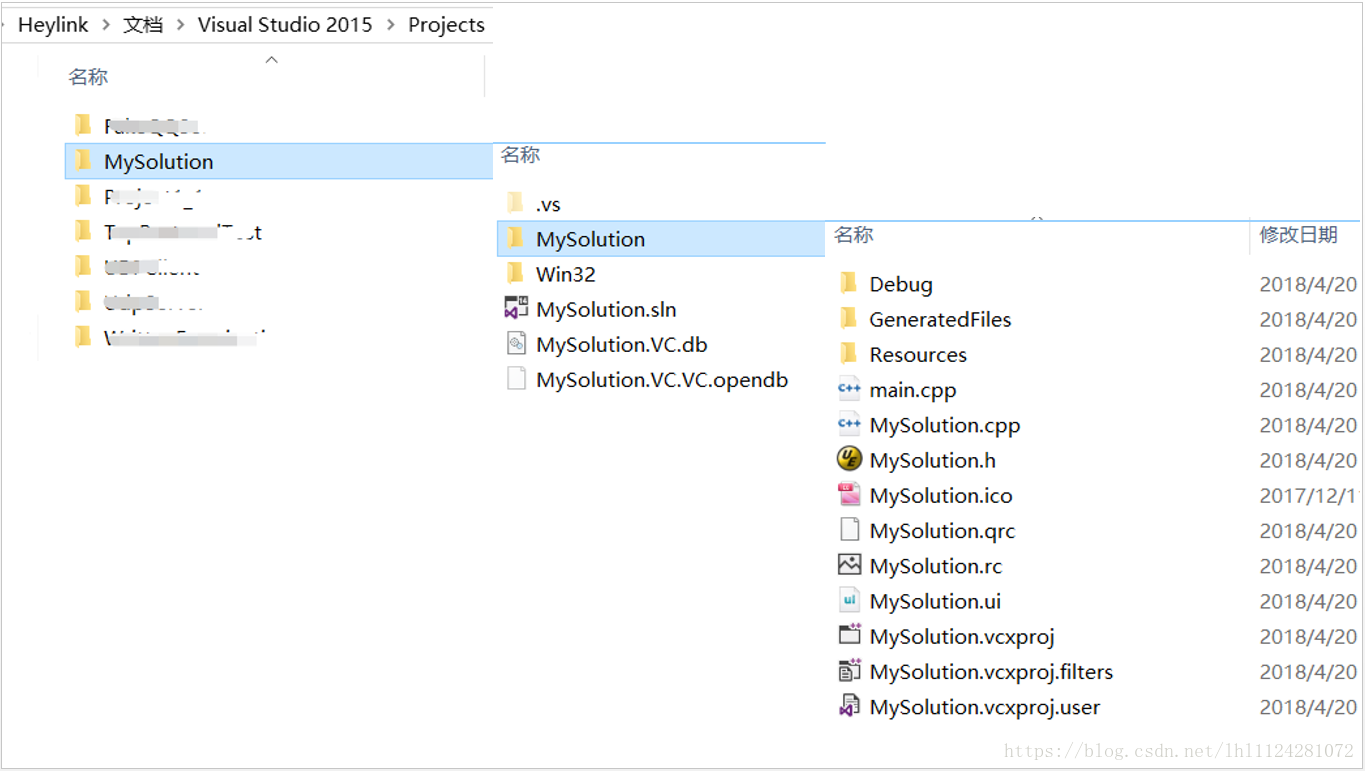Expand chevron between Heylink and 文档
This screenshot has width=1365, height=771.
pos(106,25)
